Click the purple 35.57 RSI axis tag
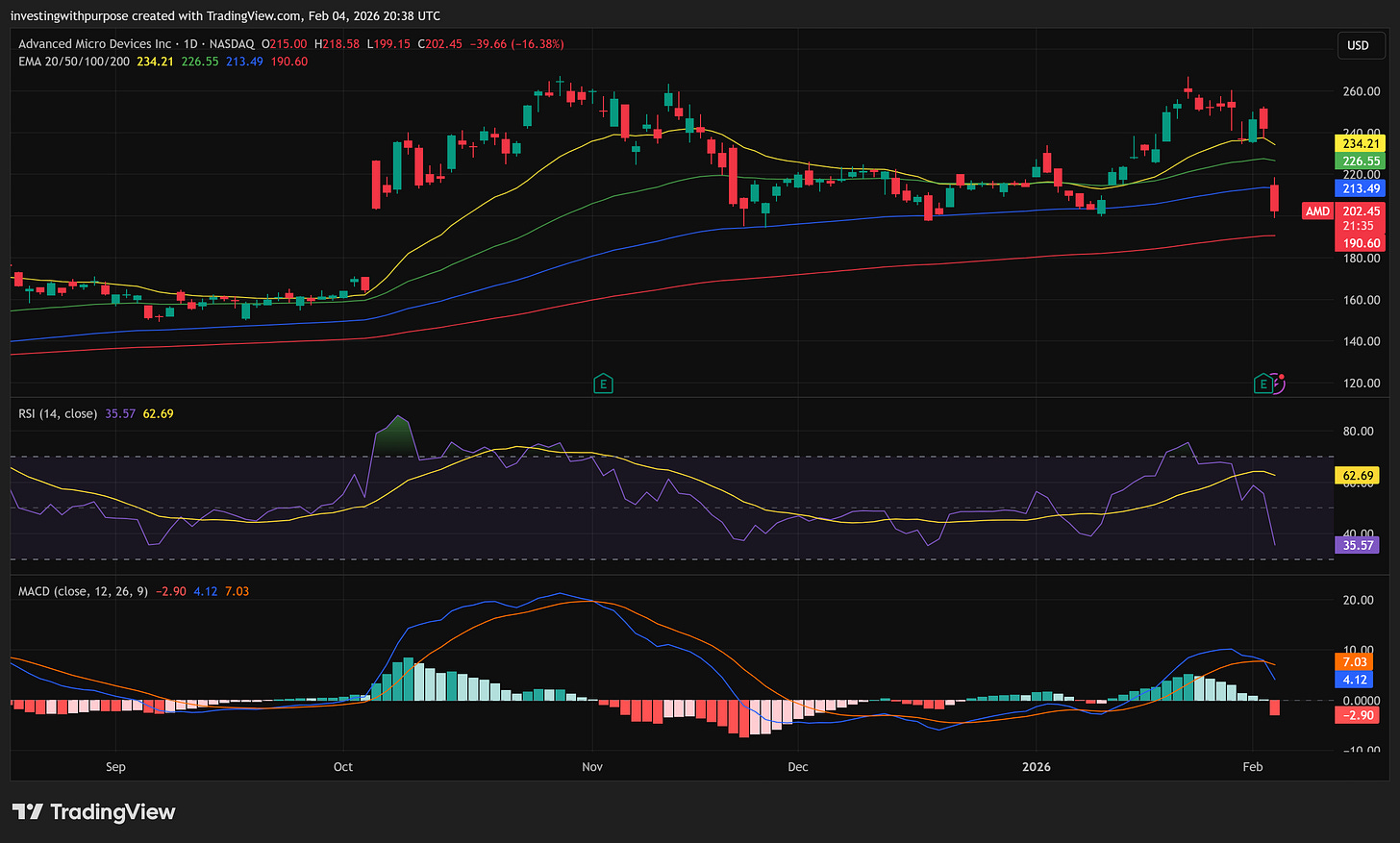This screenshot has height=843, width=1400. click(1358, 545)
